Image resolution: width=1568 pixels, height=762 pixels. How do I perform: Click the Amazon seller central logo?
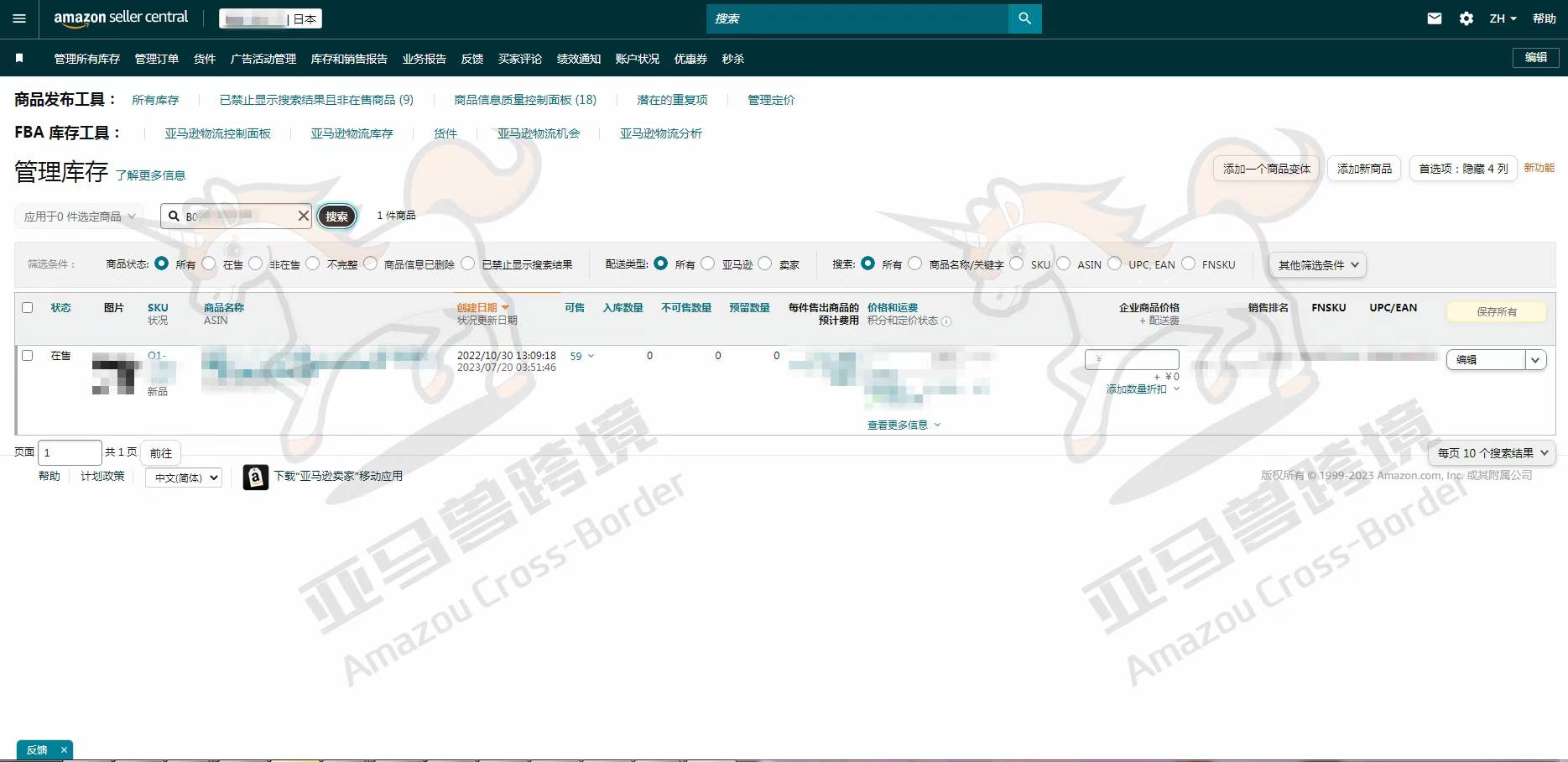[121, 18]
